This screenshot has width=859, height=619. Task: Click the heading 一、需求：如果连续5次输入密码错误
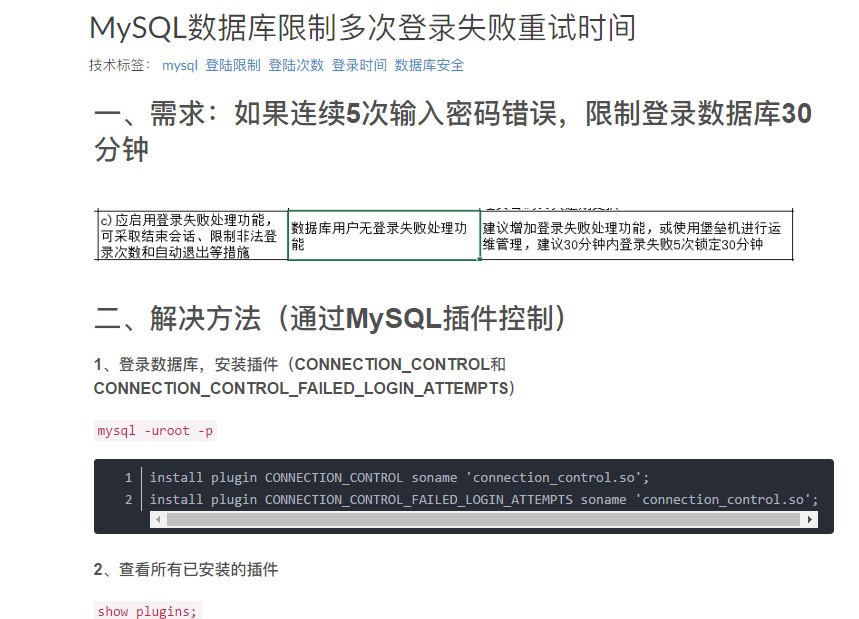pyautogui.click(x=453, y=131)
